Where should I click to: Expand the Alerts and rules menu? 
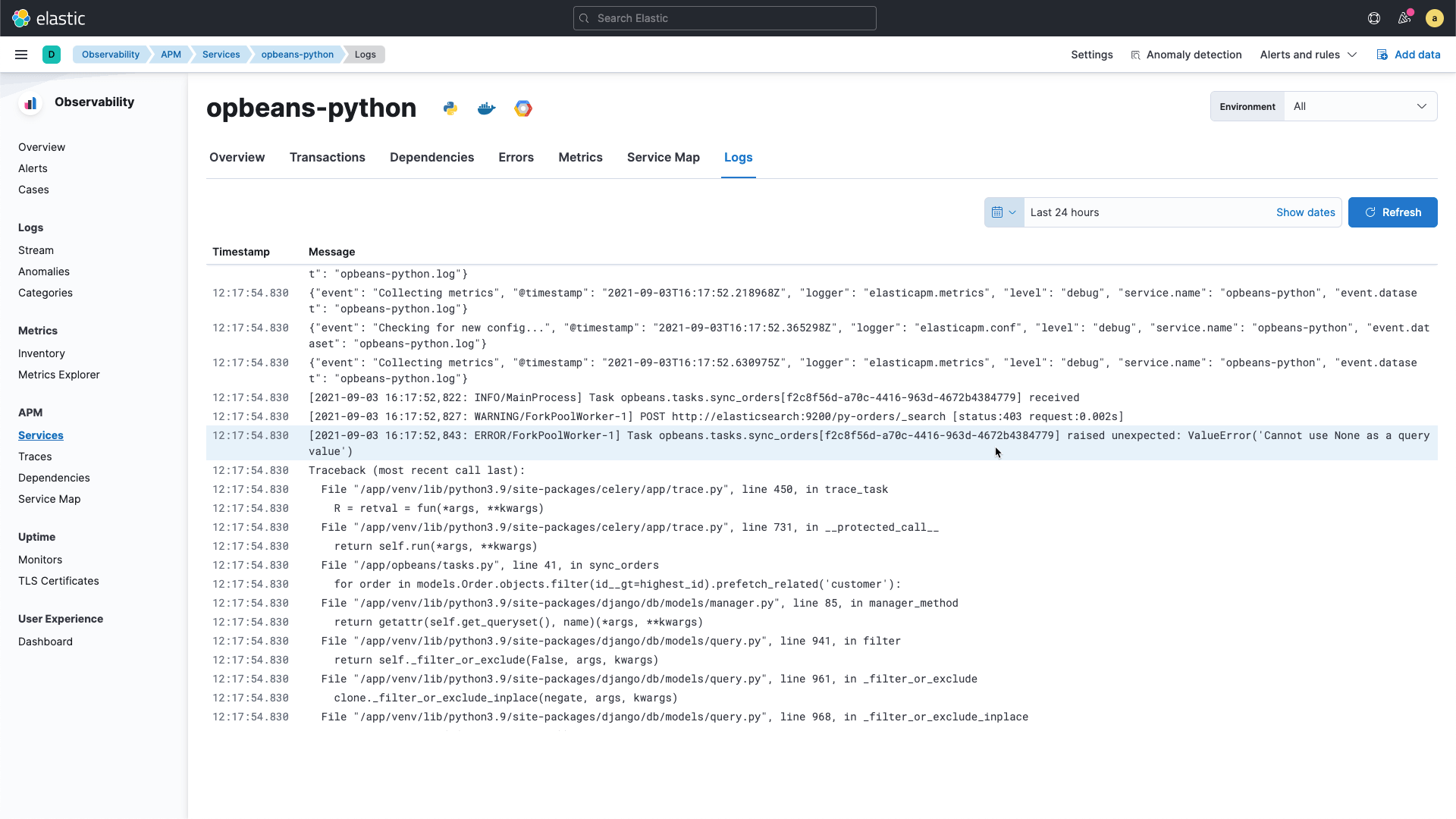(x=1308, y=55)
